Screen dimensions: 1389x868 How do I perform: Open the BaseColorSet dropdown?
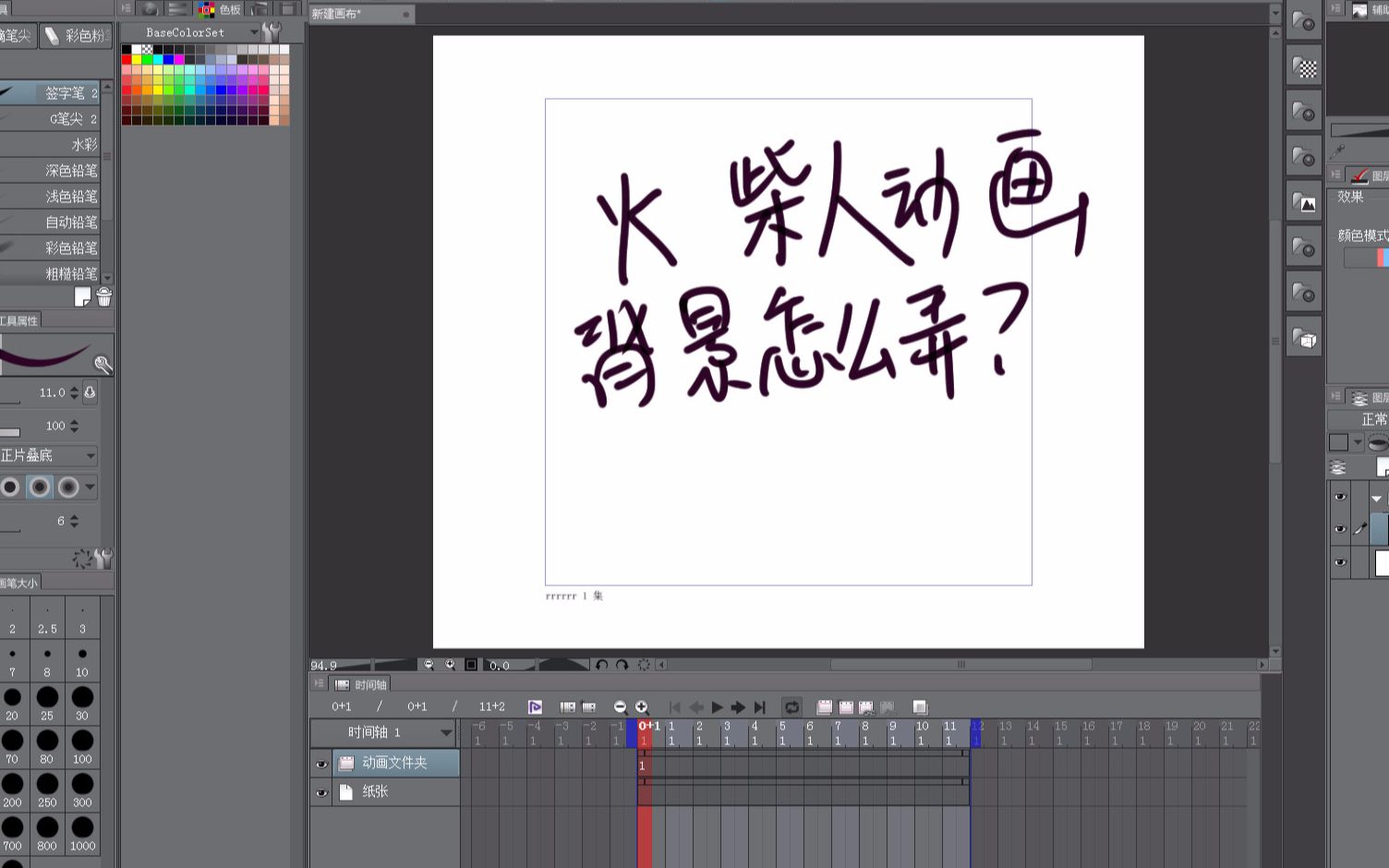pyautogui.click(x=255, y=31)
